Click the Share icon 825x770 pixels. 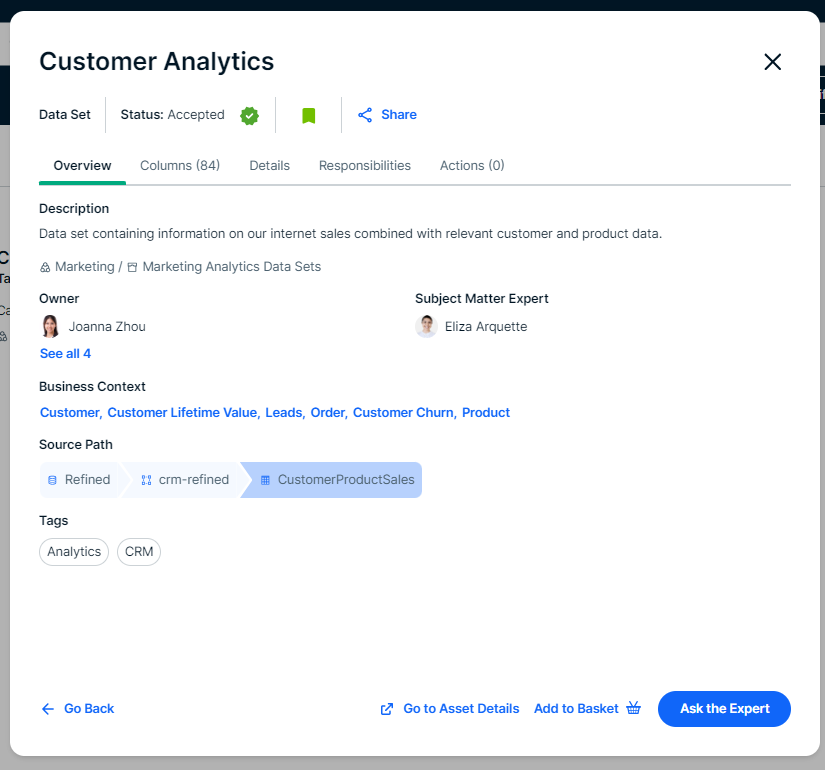click(365, 115)
